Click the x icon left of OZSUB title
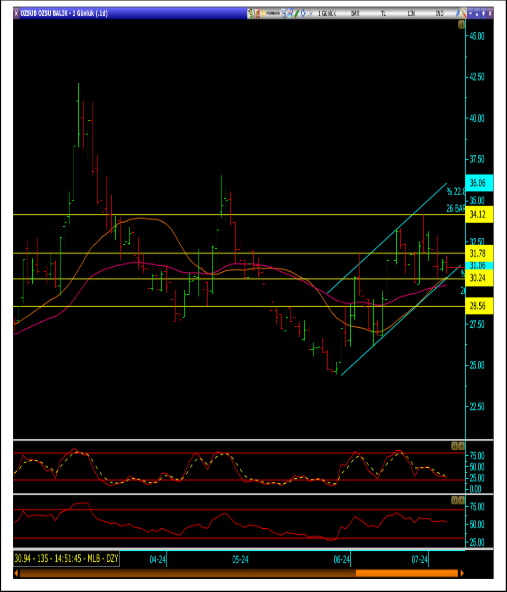Image resolution: width=507 pixels, height=592 pixels. pos(16,14)
